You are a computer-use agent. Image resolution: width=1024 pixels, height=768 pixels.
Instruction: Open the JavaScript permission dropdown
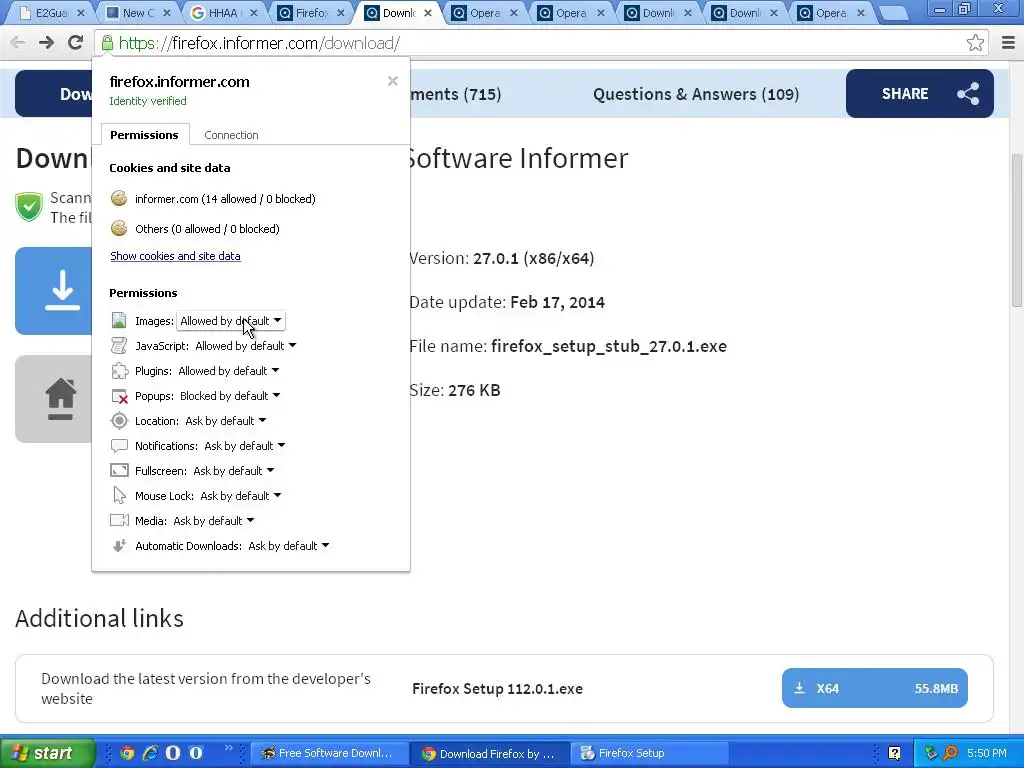coord(246,345)
